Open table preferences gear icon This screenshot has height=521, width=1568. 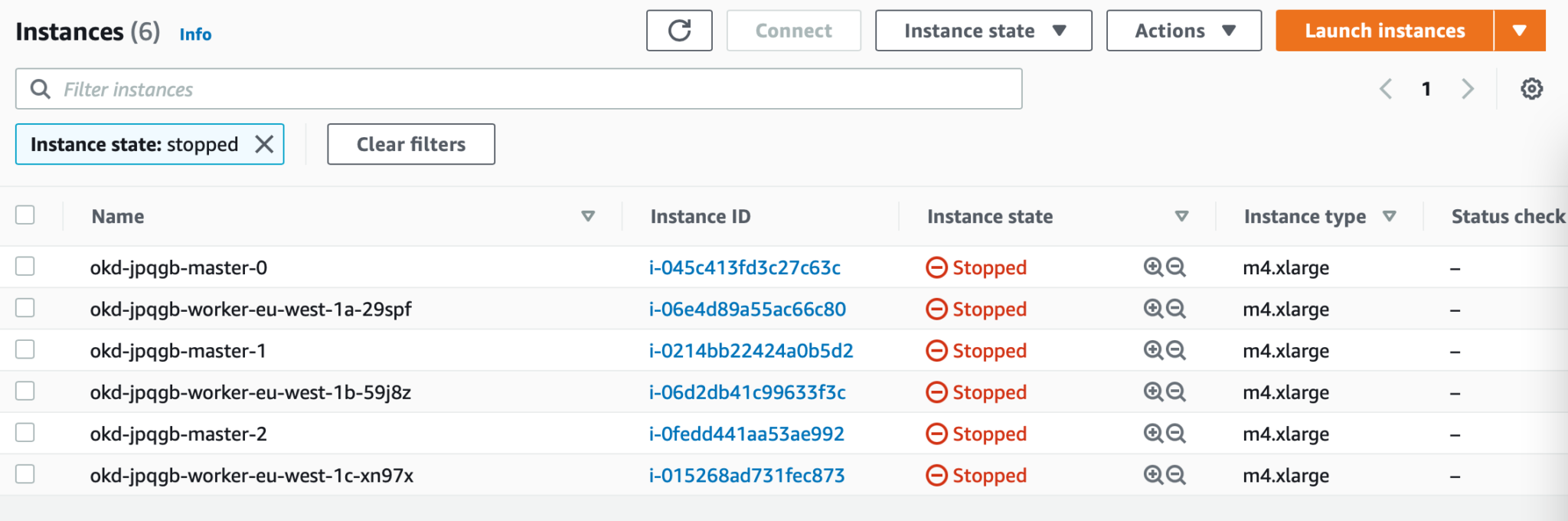pos(1531,89)
